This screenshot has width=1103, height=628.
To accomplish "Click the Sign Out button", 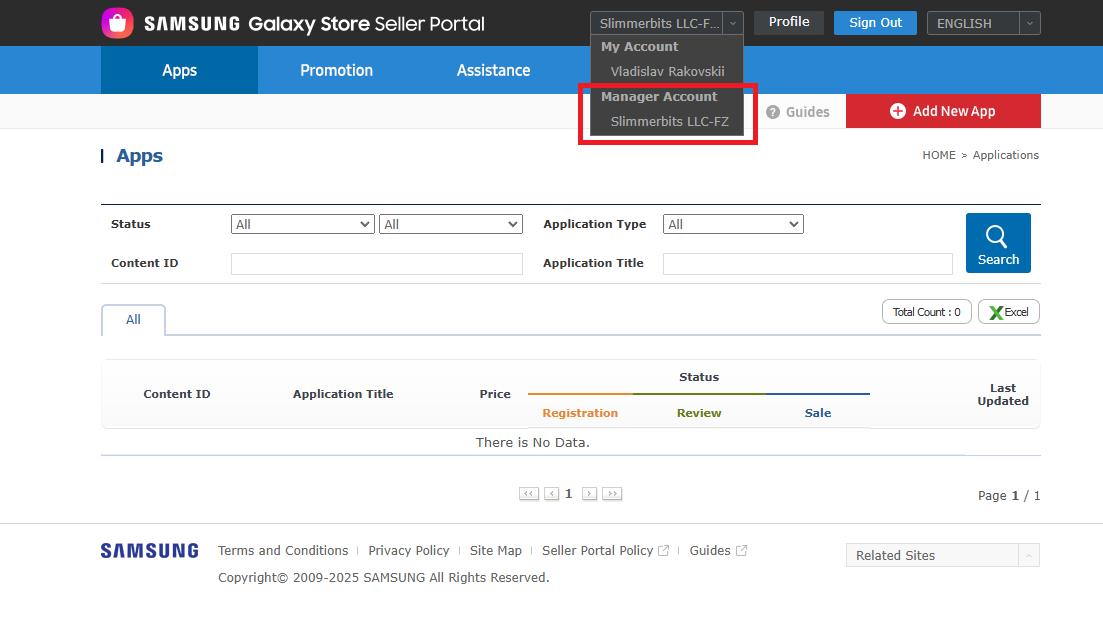I will pos(875,23).
